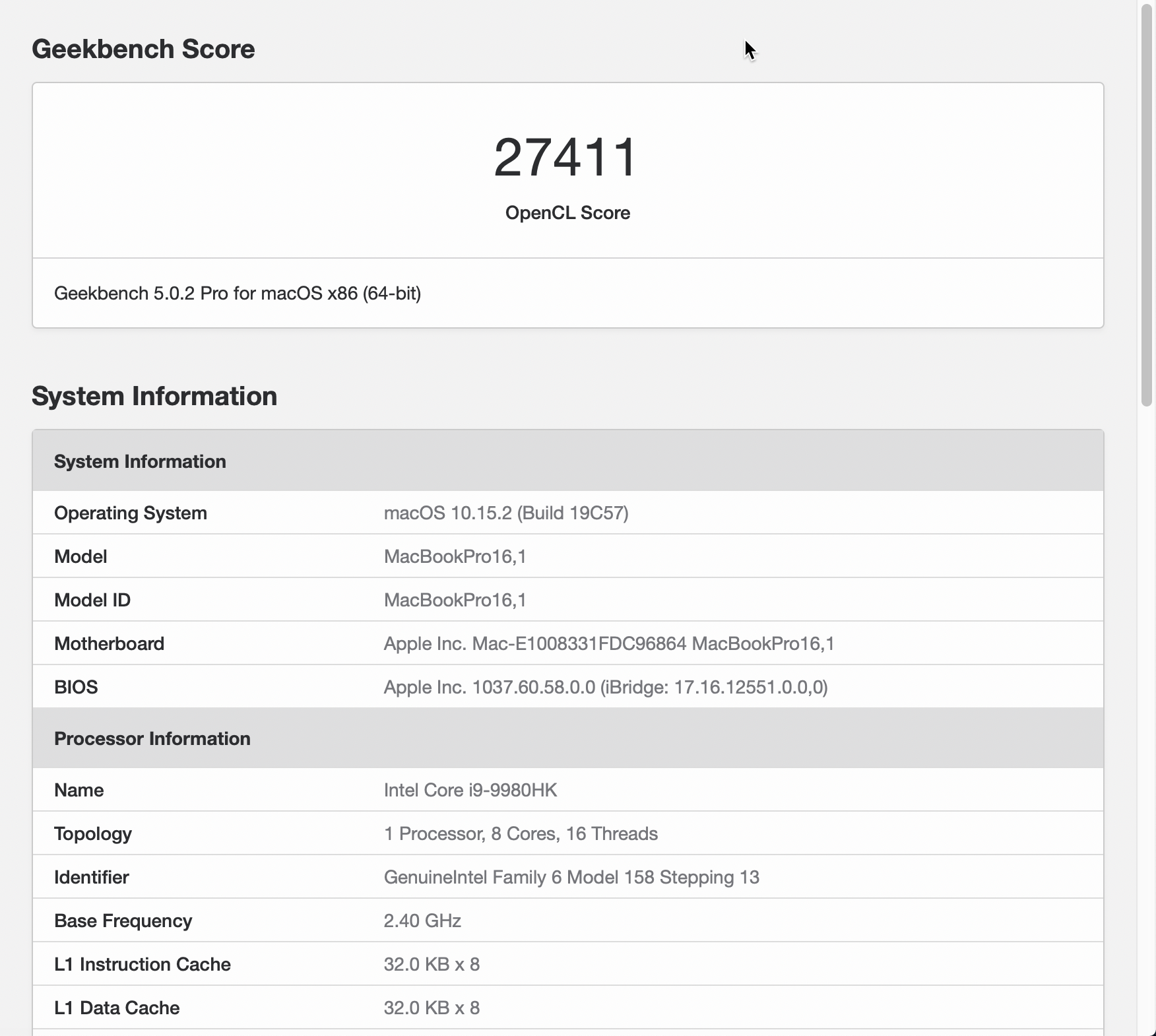Click the Model row label

[x=80, y=556]
